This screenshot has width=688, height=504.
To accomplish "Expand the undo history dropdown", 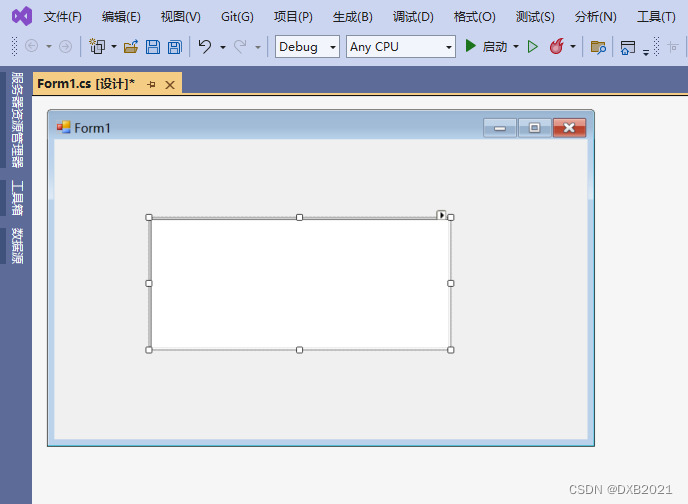I will tap(223, 47).
